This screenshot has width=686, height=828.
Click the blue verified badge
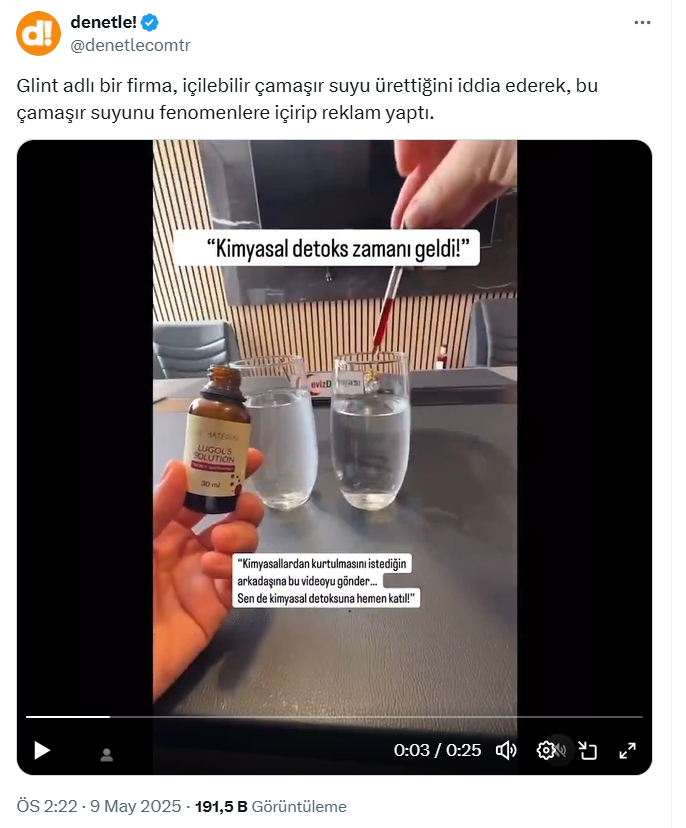pos(150,23)
